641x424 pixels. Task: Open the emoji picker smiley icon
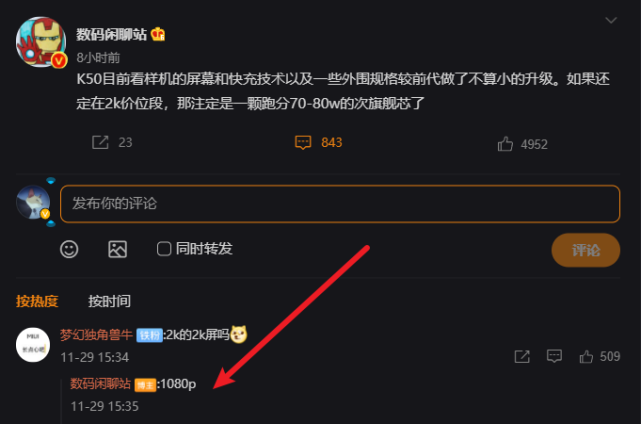pos(69,249)
